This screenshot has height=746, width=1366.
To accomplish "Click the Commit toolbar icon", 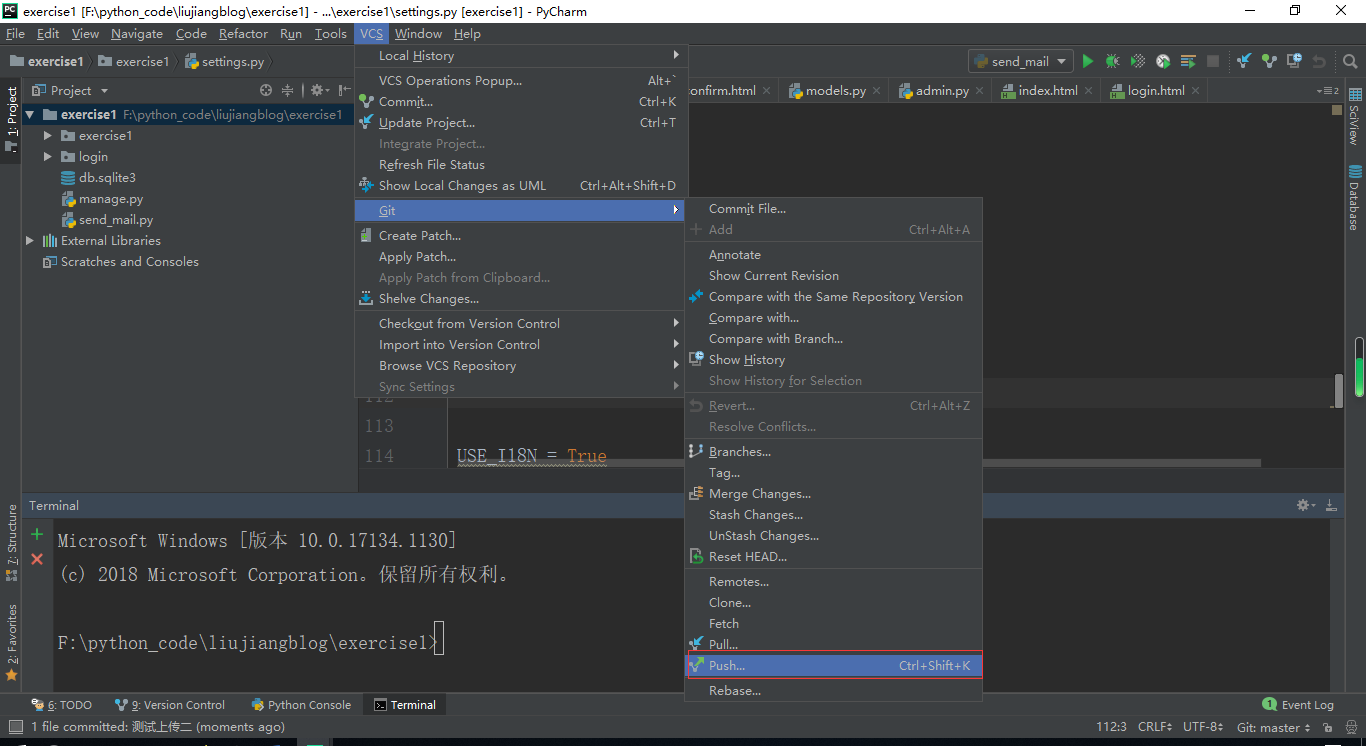I will 1269,61.
